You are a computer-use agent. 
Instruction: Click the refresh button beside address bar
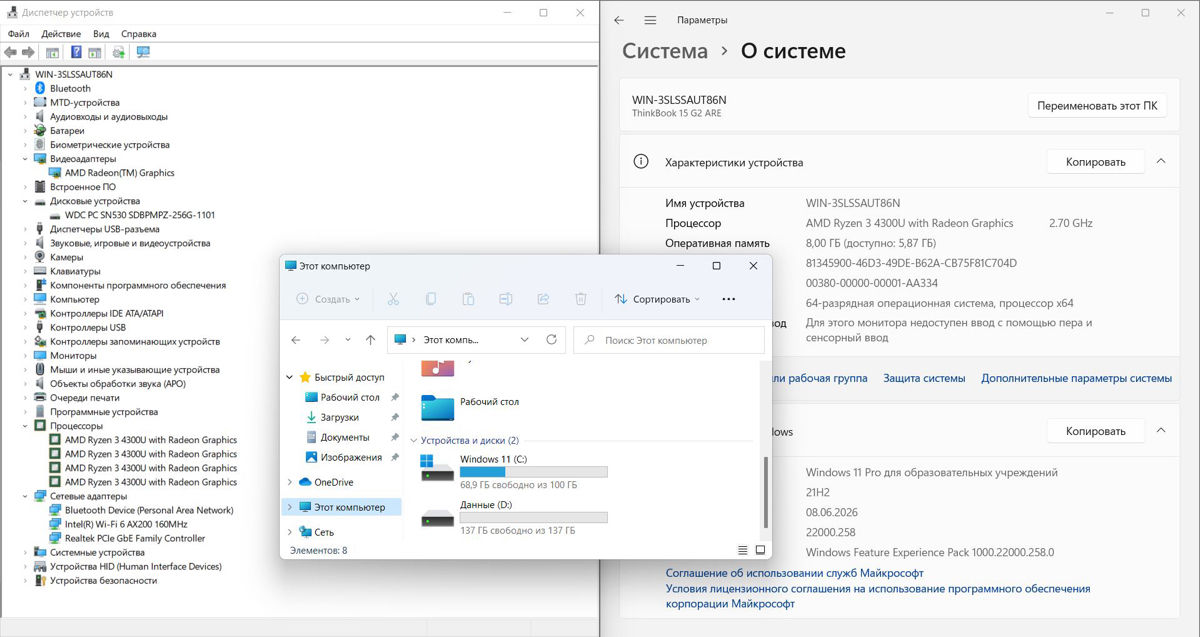552,340
